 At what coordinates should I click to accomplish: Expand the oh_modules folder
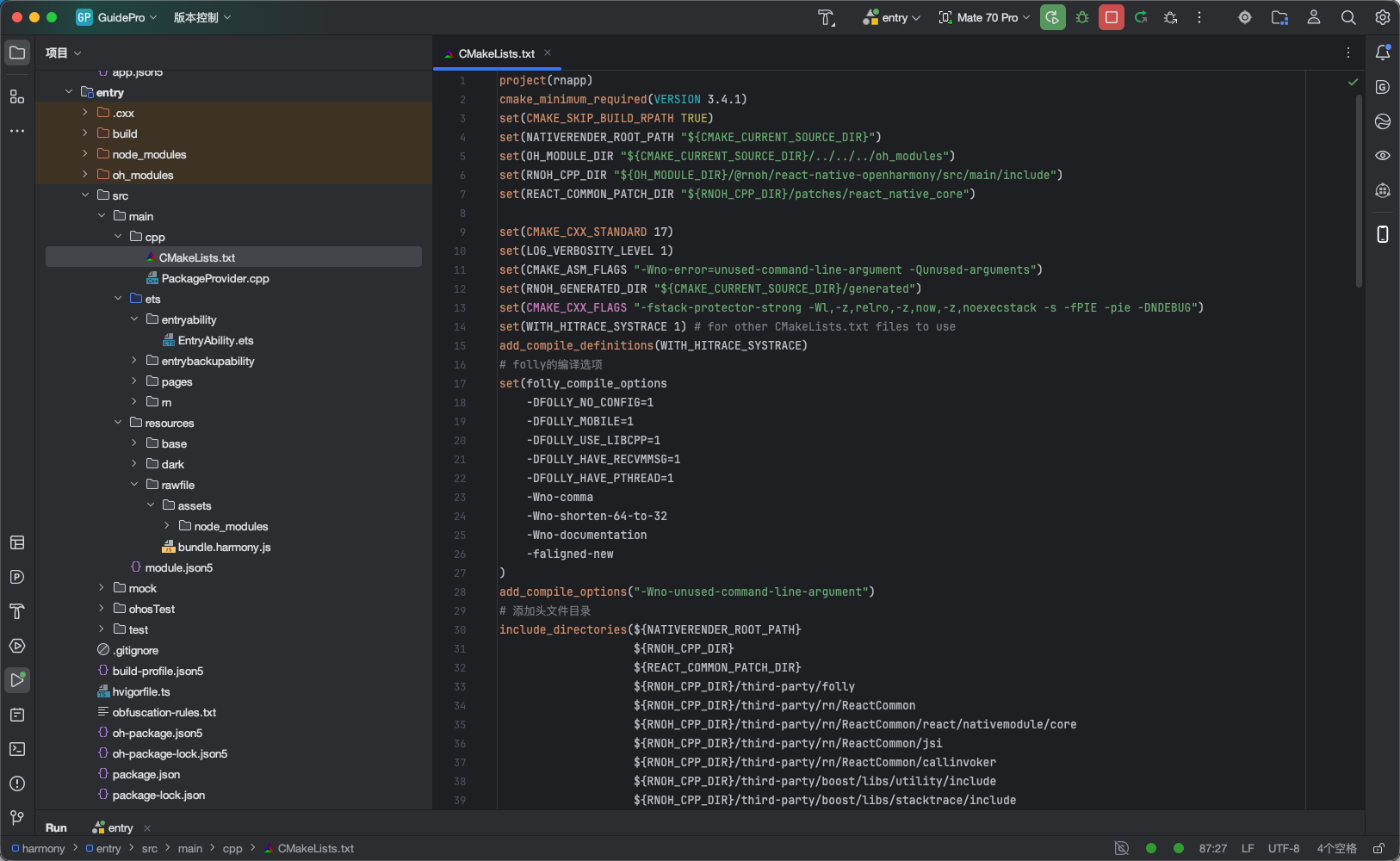tap(85, 175)
